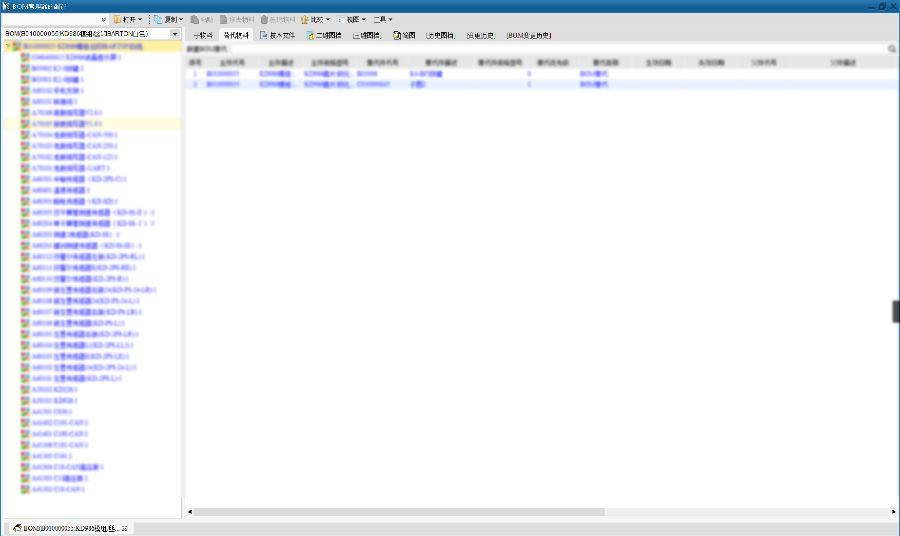
Task: Open the 三维图档 tab
Action: click(x=367, y=36)
